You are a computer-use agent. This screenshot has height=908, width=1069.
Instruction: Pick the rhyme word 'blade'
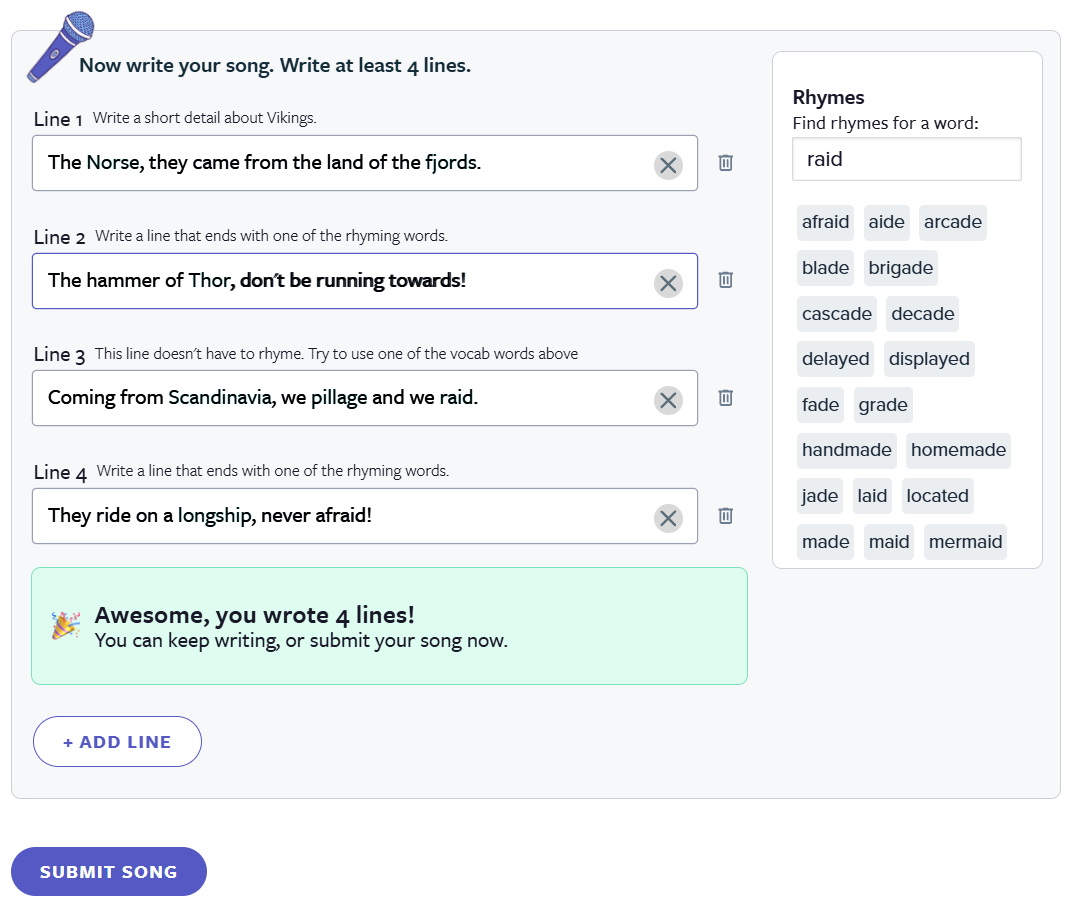826,268
